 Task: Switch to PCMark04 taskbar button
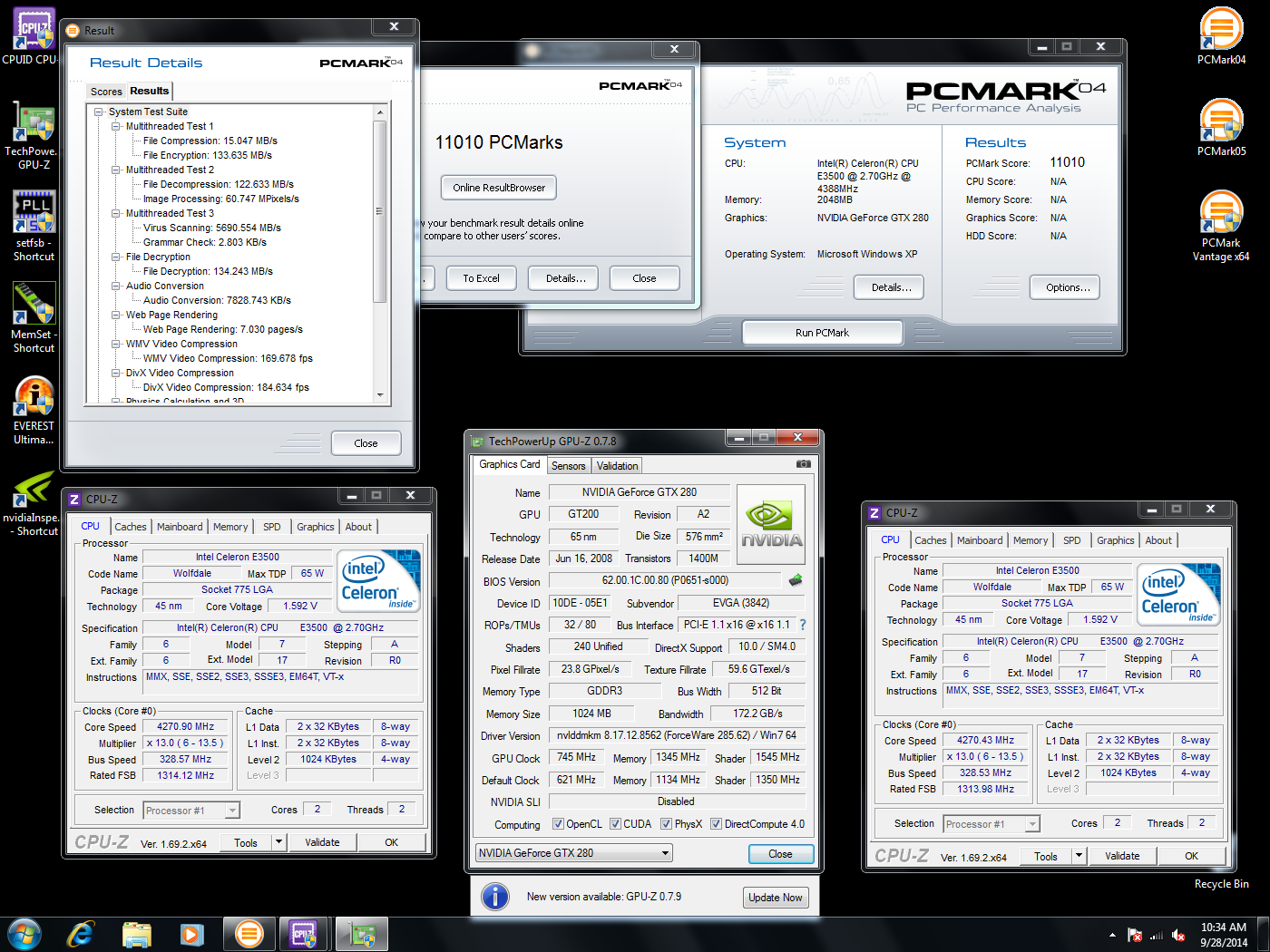point(249,934)
